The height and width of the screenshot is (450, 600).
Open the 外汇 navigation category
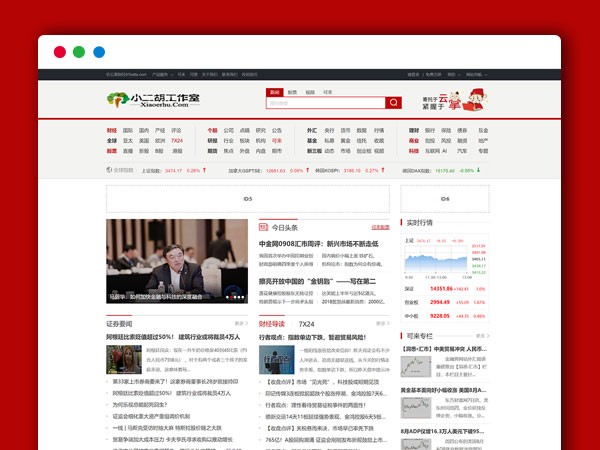(312, 130)
